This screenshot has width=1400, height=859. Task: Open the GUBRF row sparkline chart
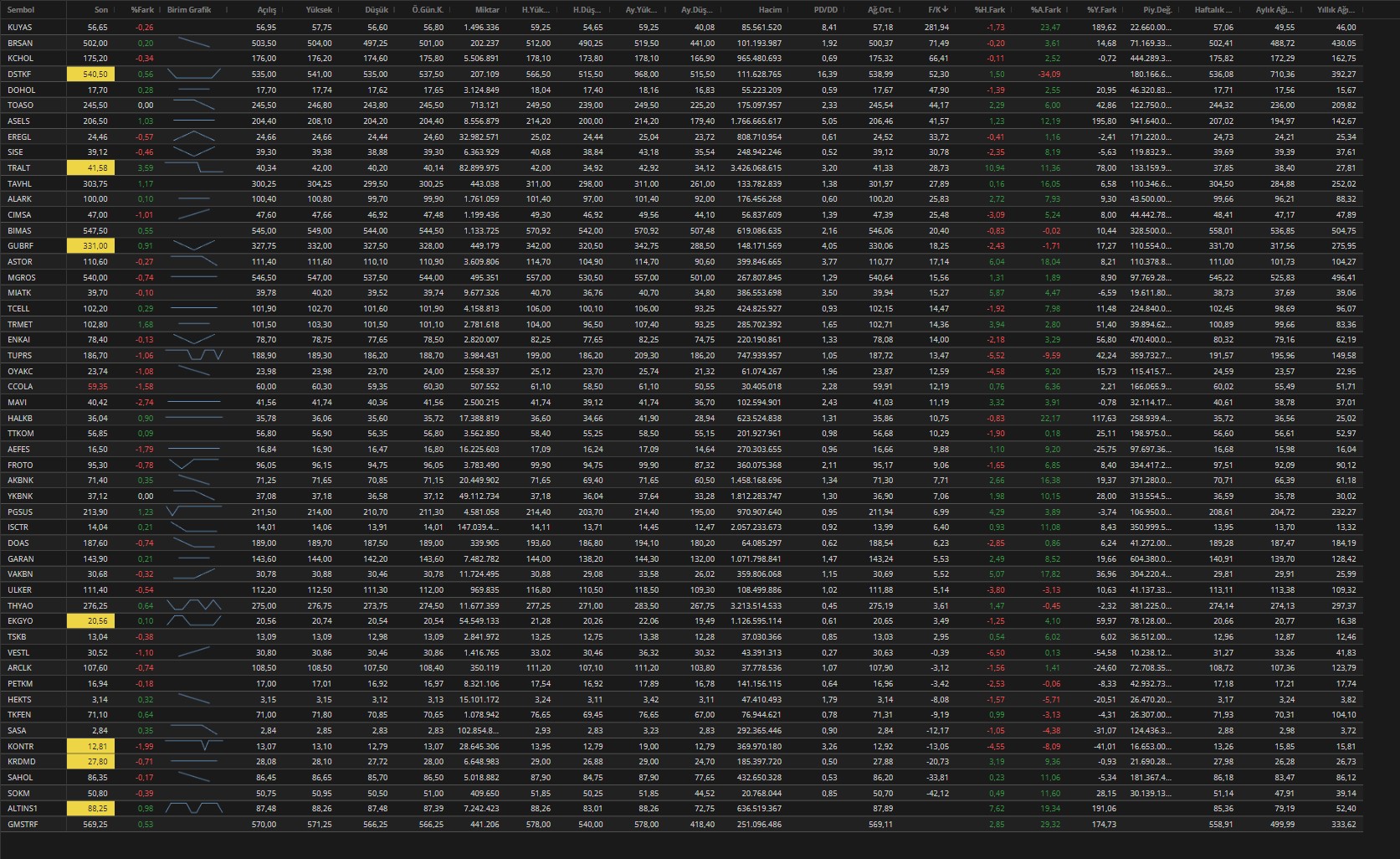tap(194, 245)
